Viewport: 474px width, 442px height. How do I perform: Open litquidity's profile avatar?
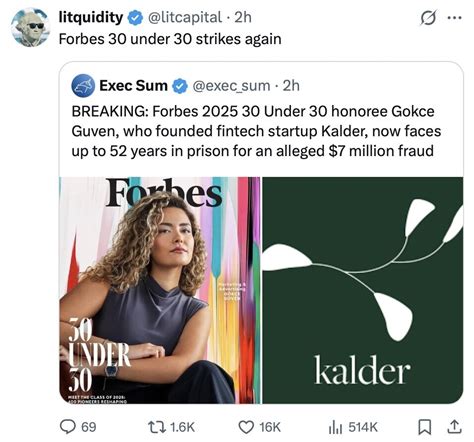[30, 27]
